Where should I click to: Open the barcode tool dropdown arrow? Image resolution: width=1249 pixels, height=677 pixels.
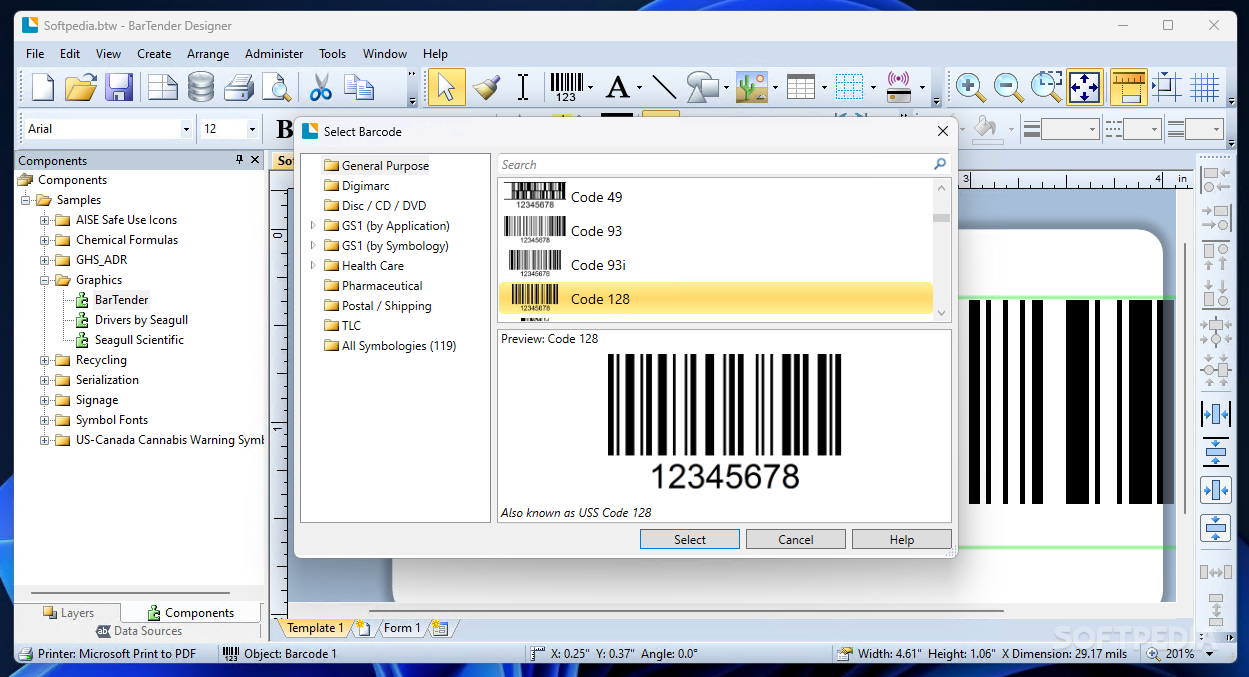click(591, 88)
